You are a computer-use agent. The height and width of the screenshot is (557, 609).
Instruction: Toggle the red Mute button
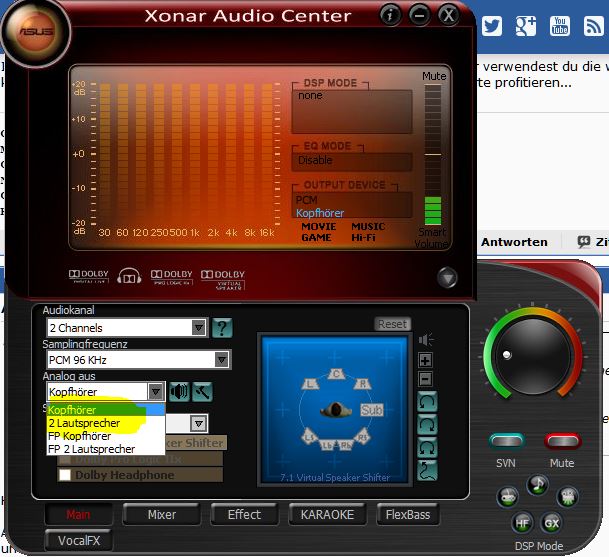coord(562,440)
